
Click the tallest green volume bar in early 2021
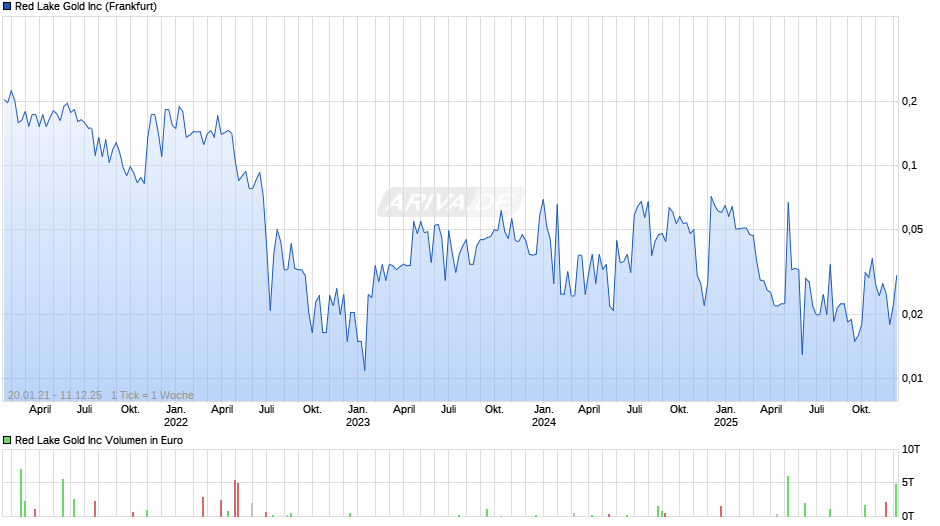(x=21, y=493)
